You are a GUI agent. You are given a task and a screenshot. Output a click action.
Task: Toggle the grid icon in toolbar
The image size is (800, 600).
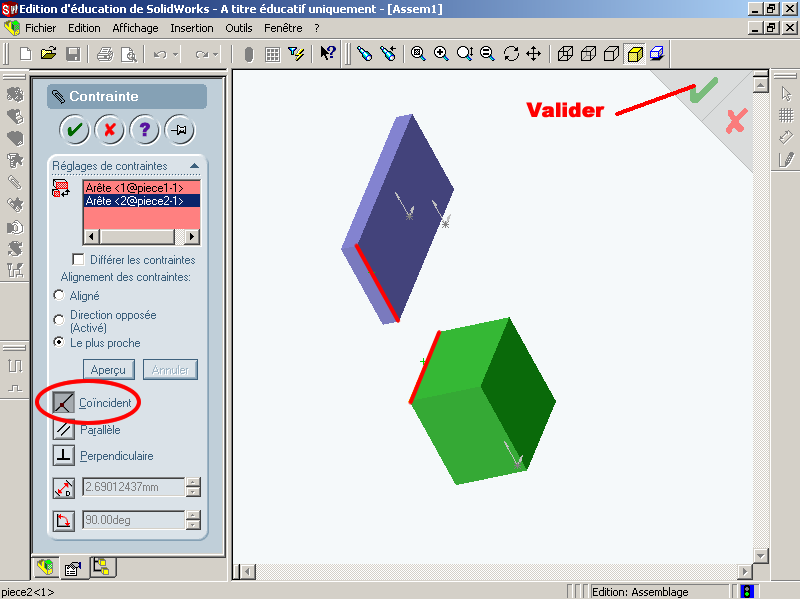pyautogui.click(x=272, y=54)
